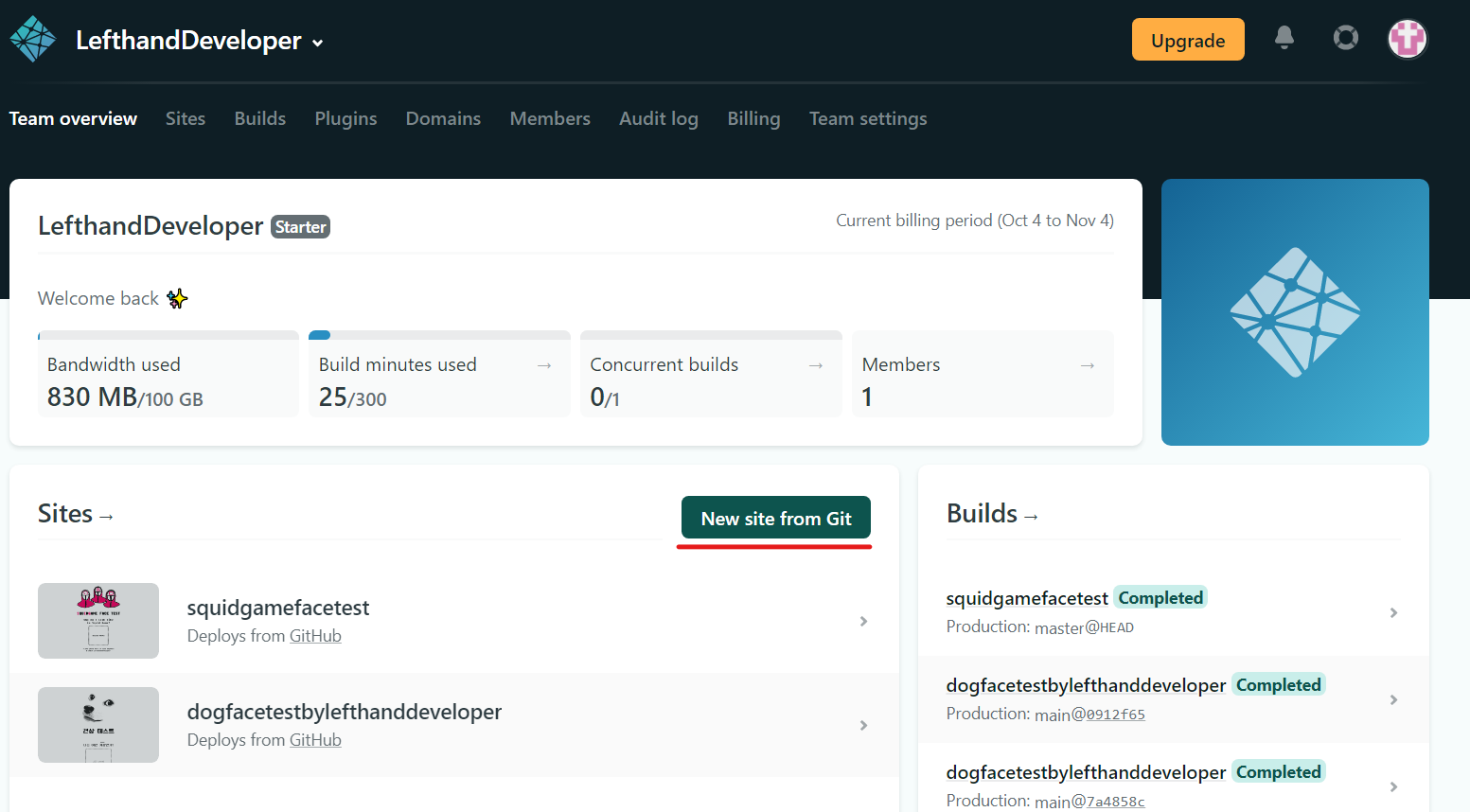1470x812 pixels.
Task: Click arrow on Build minutes used card
Action: click(x=544, y=365)
